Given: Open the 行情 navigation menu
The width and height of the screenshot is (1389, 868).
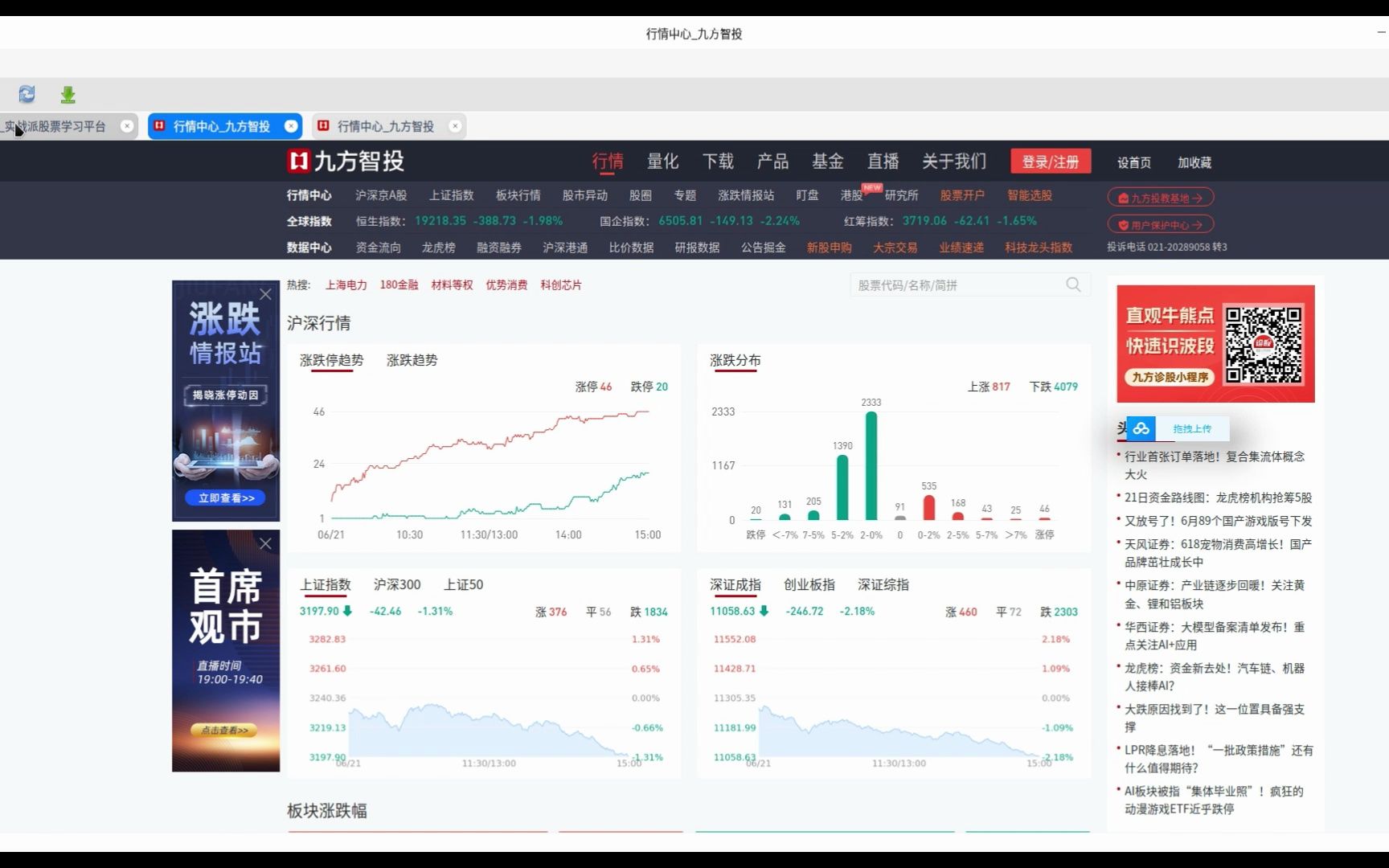Looking at the screenshot, I should click(608, 161).
